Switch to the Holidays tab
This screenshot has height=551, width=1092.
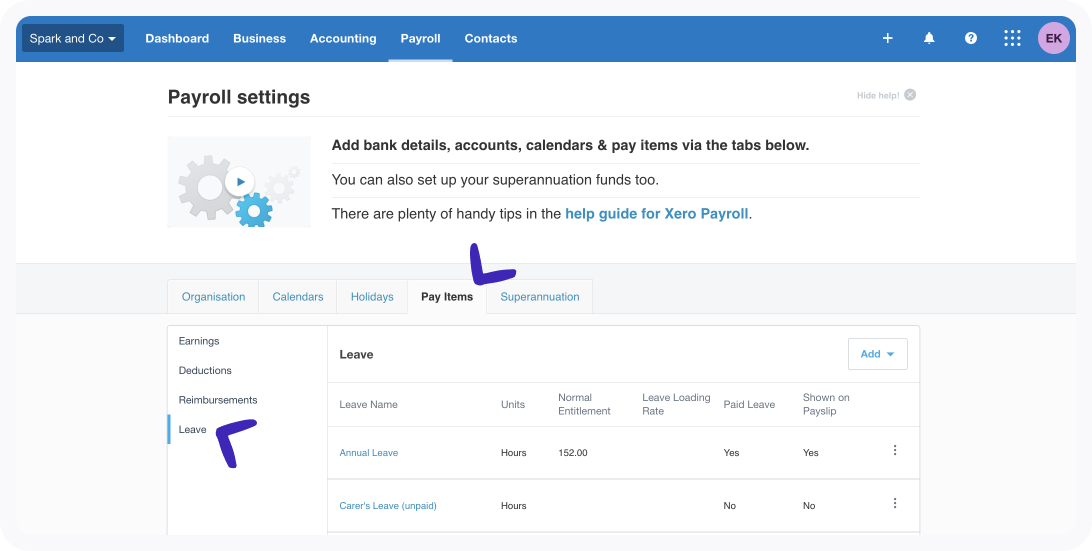tap(372, 297)
